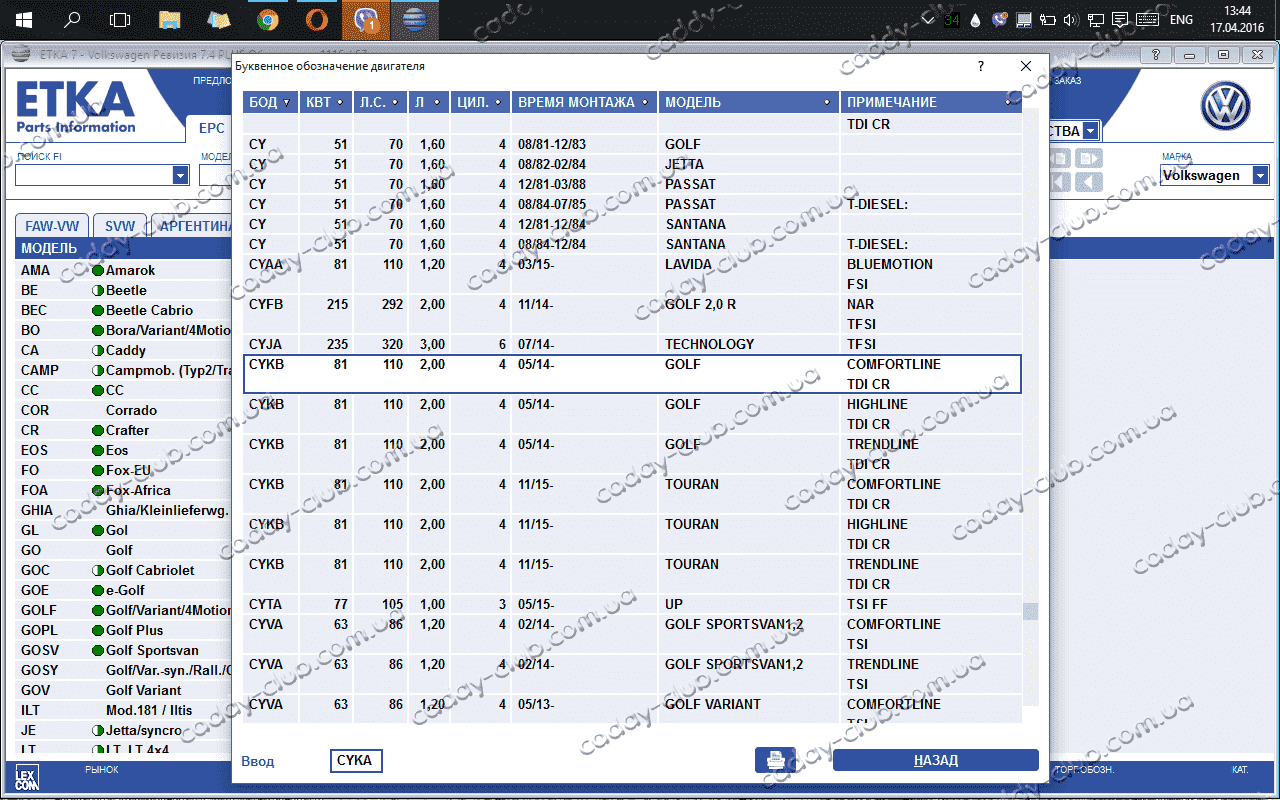1280x800 pixels.
Task: Focus the Ввод input field containing CYKA
Action: [356, 761]
